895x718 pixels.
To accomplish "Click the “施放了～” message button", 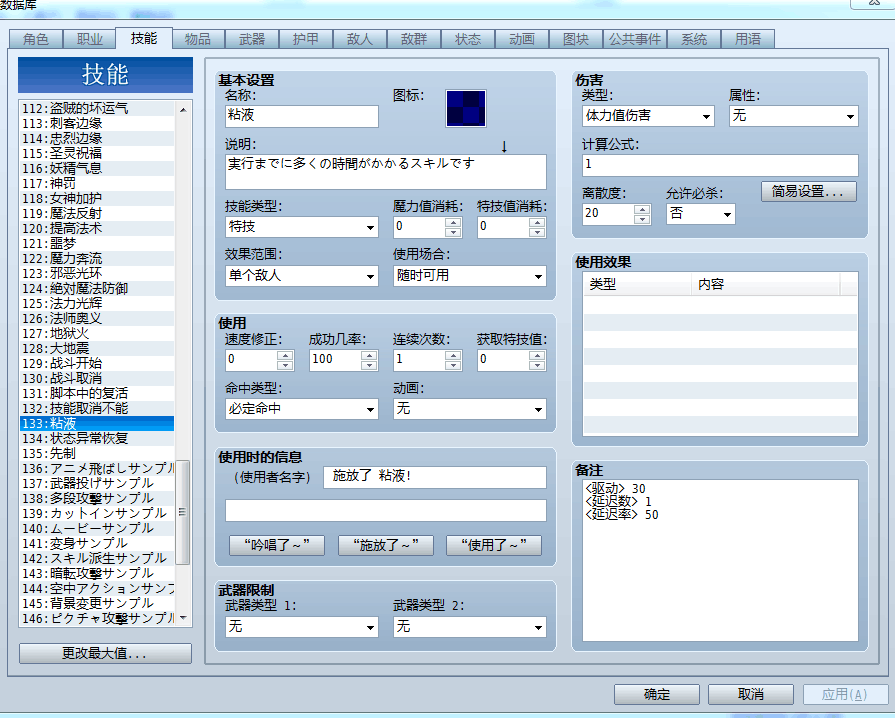I will pyautogui.click(x=385, y=545).
